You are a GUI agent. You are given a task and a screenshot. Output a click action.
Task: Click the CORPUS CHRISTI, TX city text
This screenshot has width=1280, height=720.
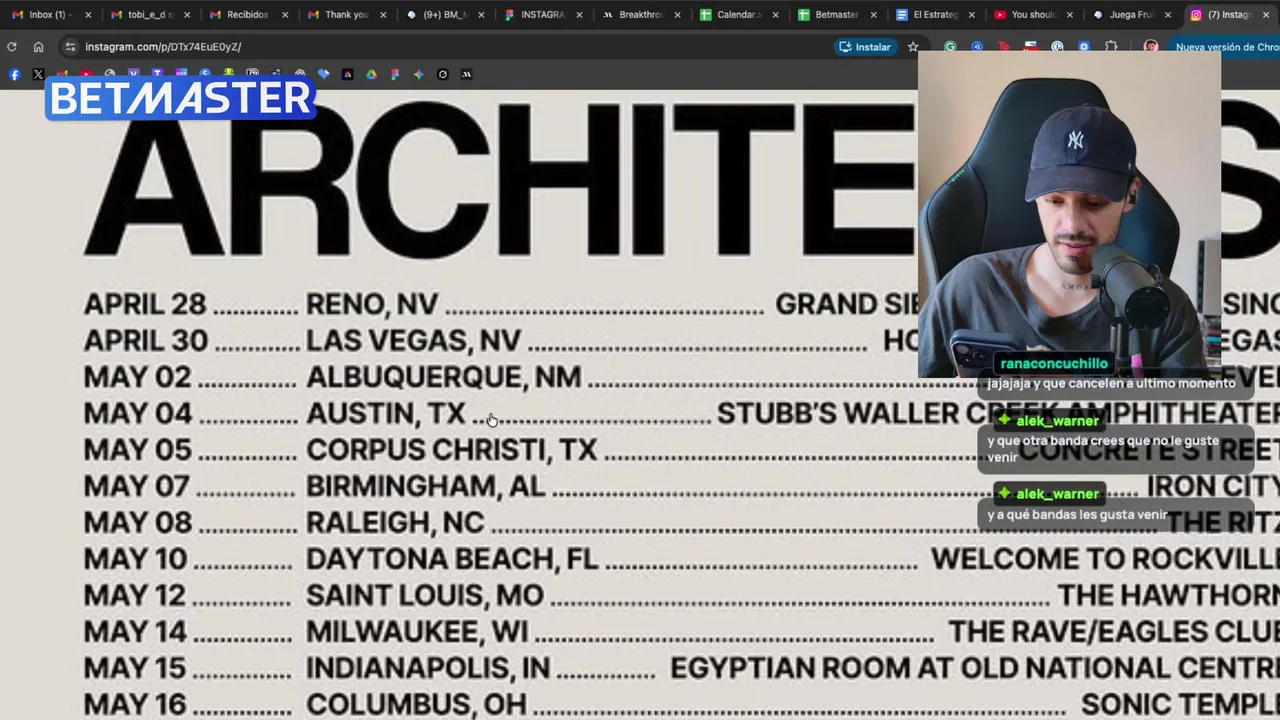pos(451,449)
